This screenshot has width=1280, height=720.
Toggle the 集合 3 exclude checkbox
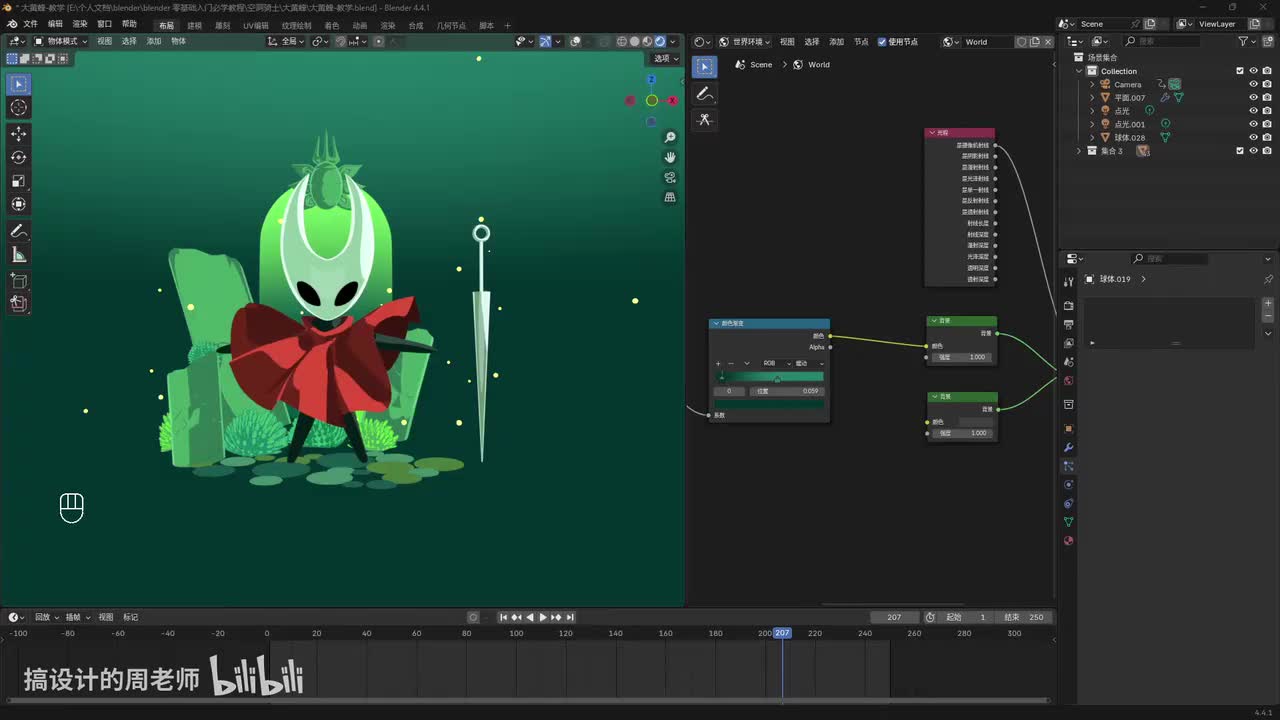point(1240,151)
